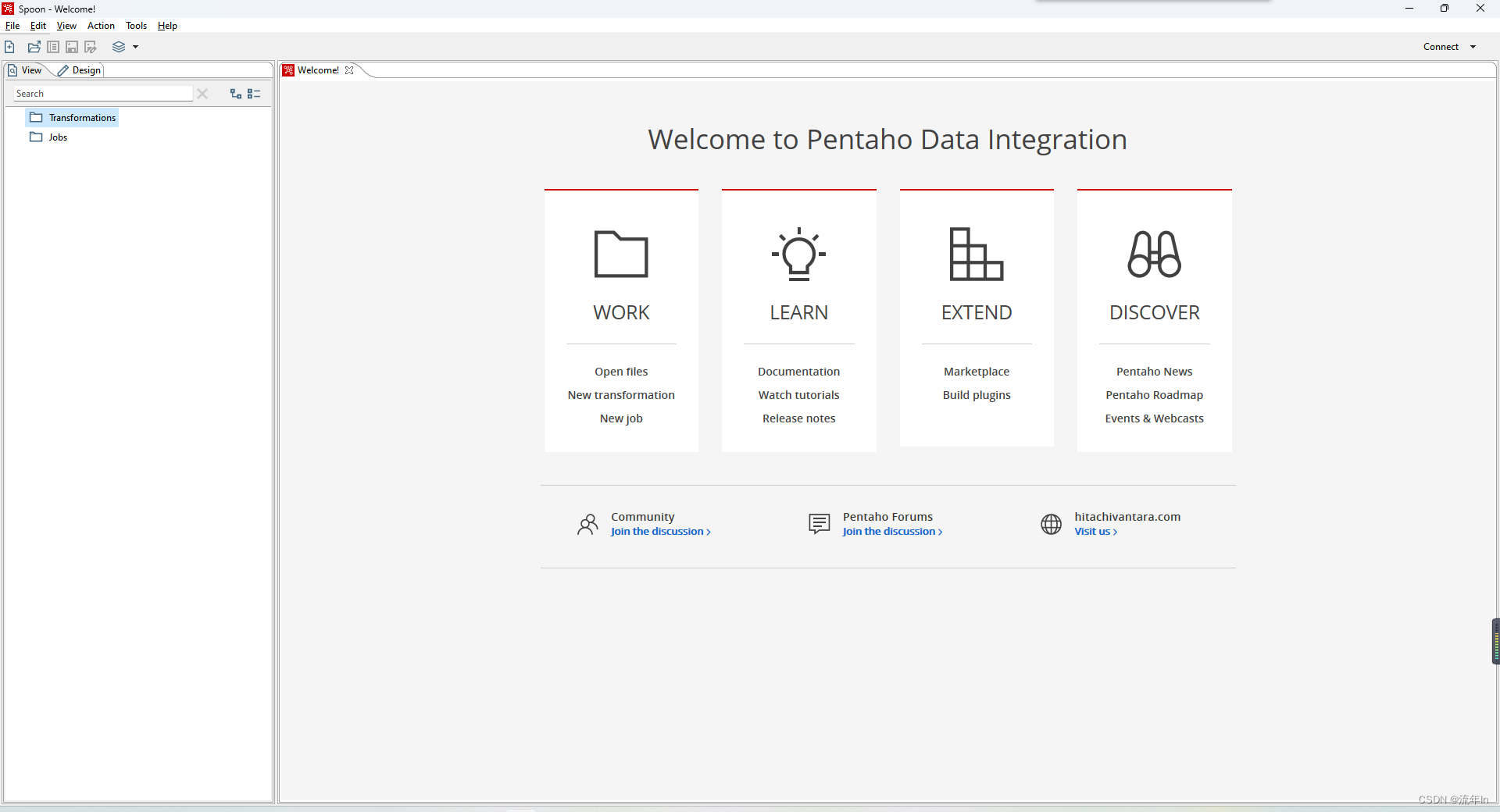Viewport: 1500px width, 812px height.
Task: Focus the Search field in the tree panel
Action: [x=102, y=94]
